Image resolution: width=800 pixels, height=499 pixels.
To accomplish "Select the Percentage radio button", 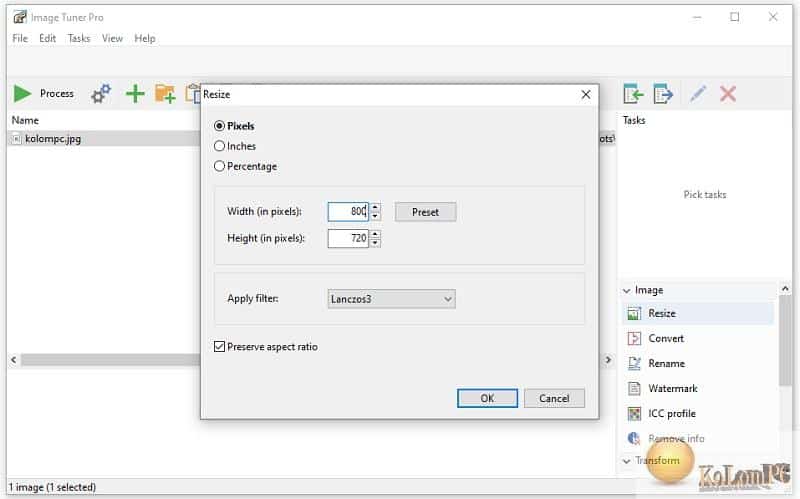I will (219, 166).
